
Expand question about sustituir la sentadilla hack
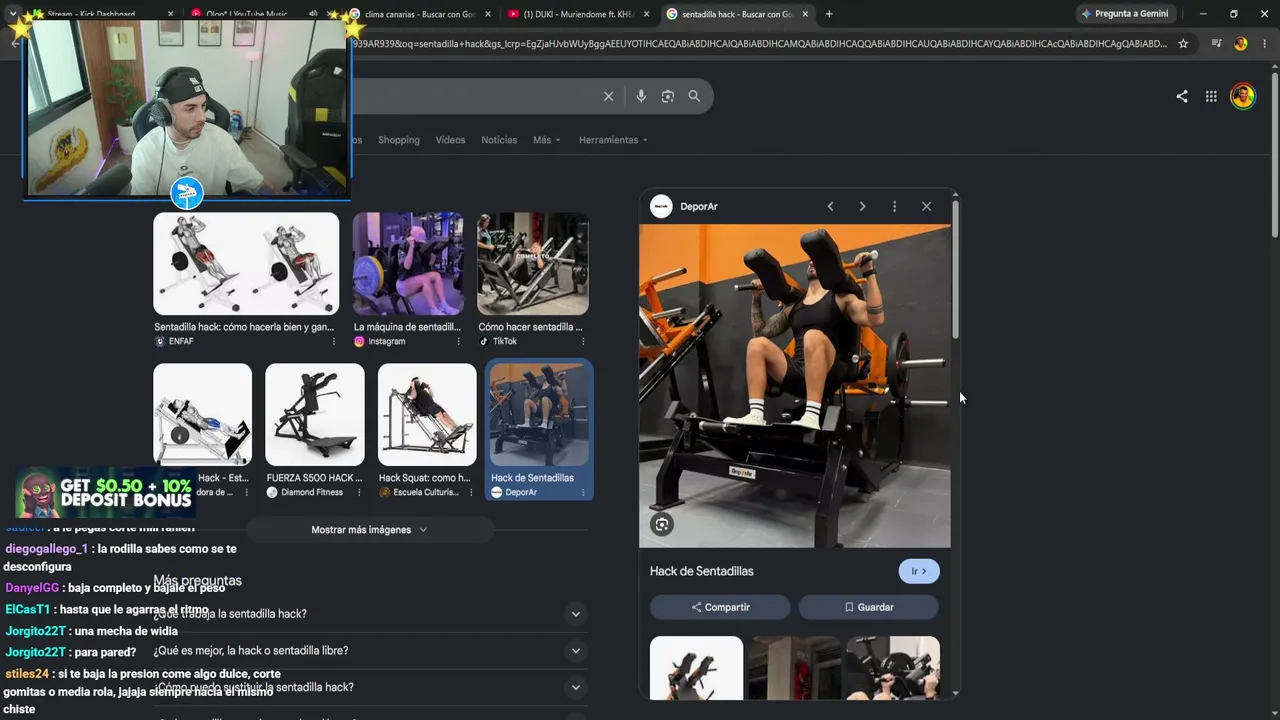[x=370, y=688]
